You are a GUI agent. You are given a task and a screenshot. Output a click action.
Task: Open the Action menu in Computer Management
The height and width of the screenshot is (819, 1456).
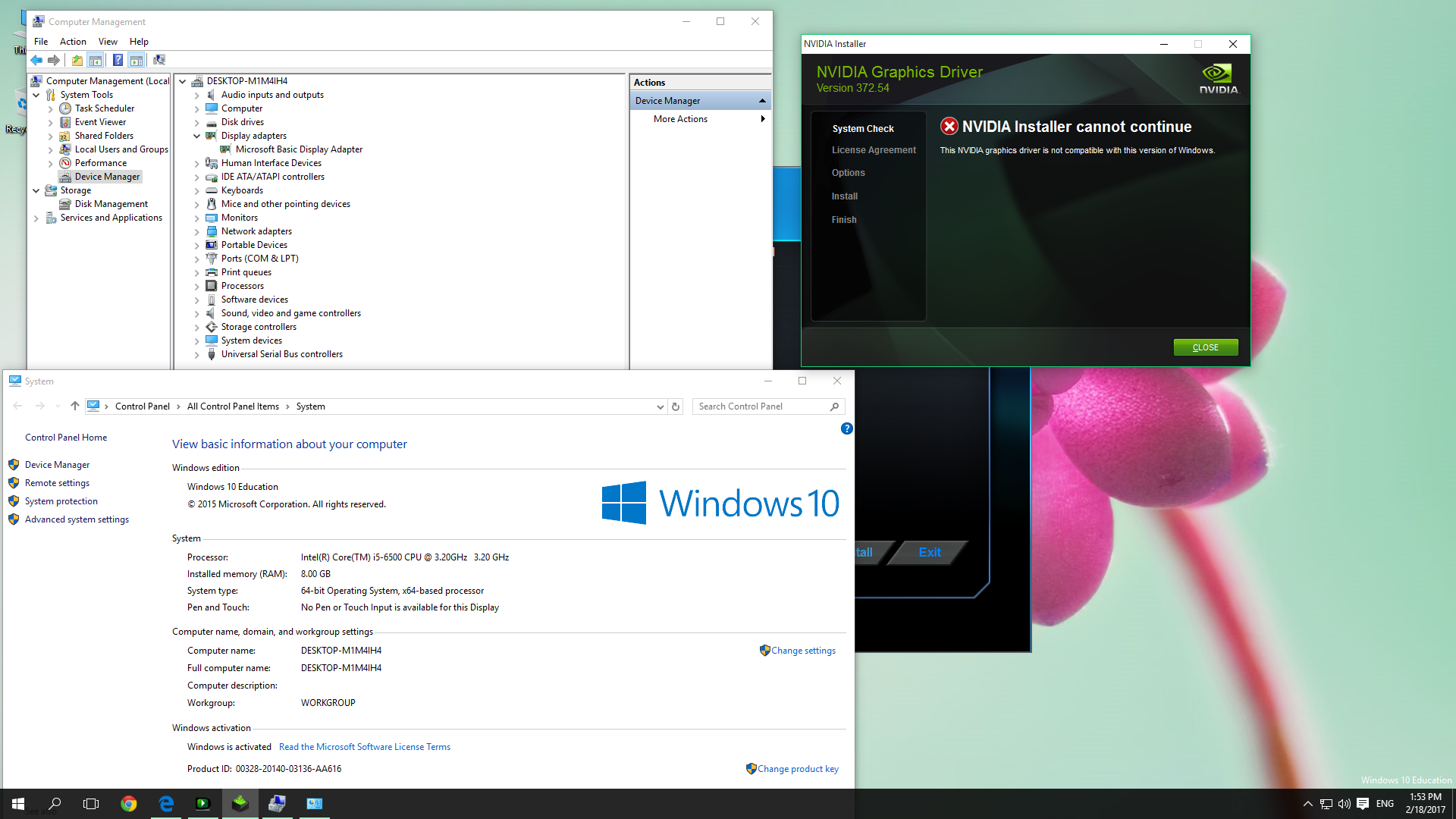tap(73, 42)
